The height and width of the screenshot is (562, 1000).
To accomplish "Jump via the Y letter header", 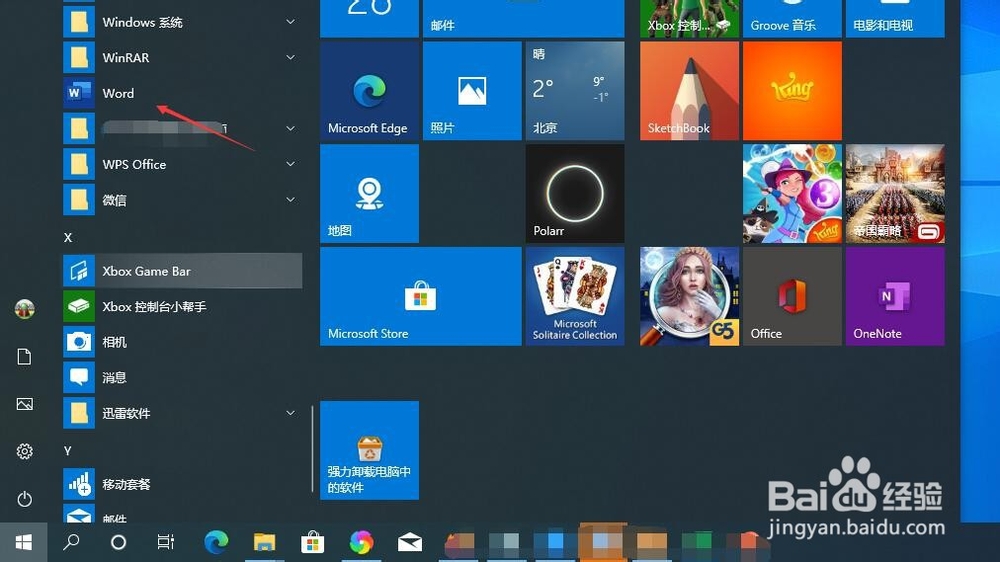I will 68,450.
